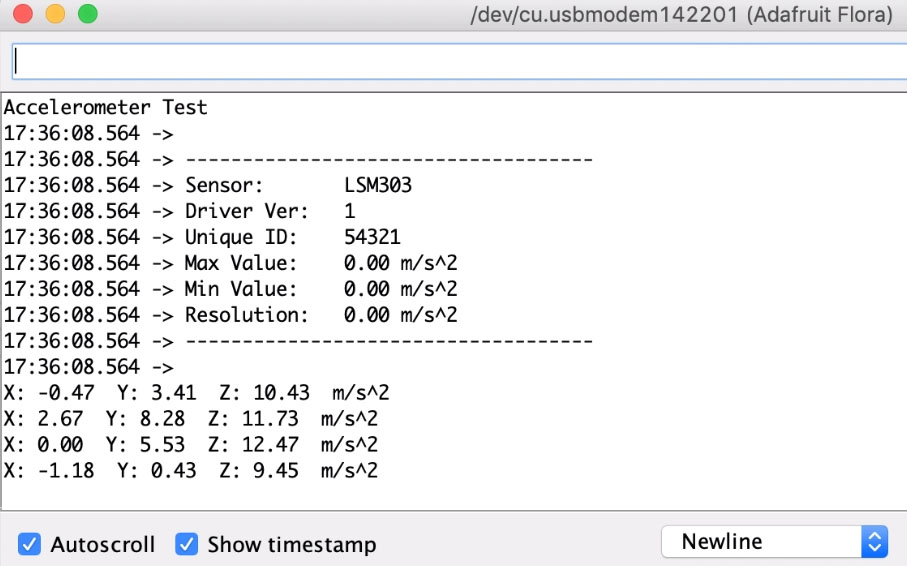Focus the serial send input field
907x566 pixels.
point(459,61)
